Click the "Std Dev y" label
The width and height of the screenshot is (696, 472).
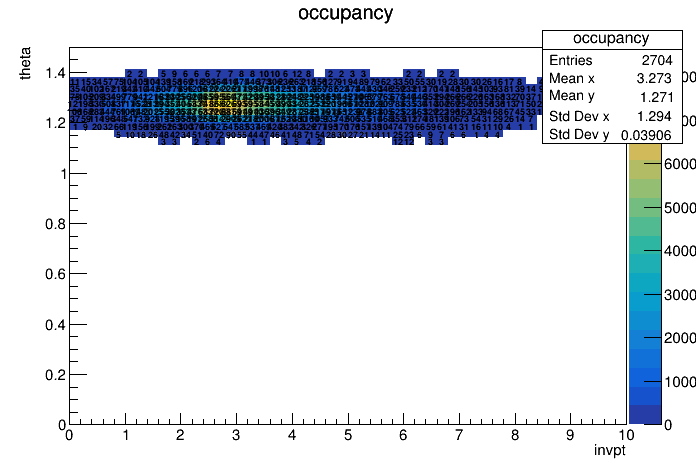[579, 135]
